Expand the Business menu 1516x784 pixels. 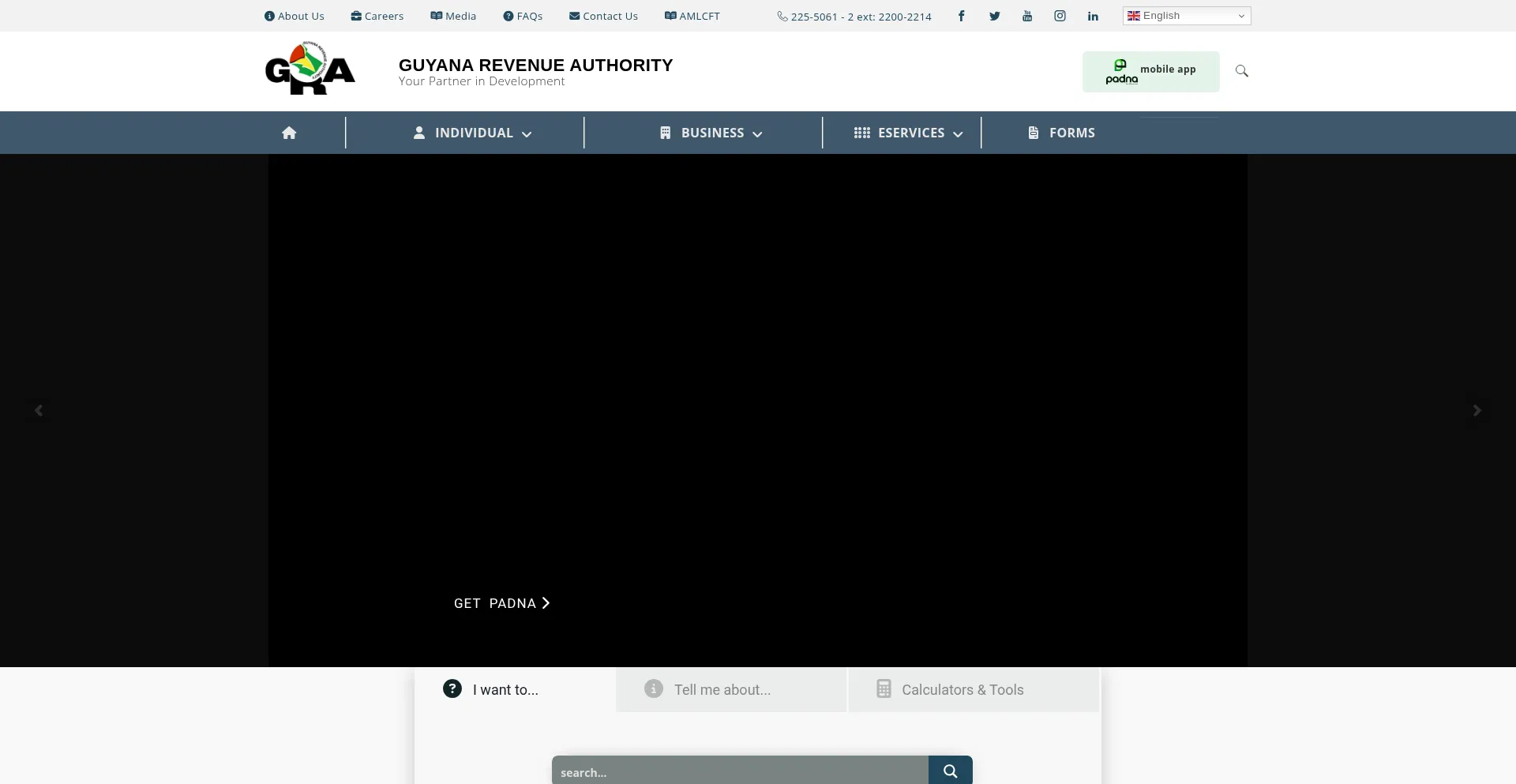711,133
